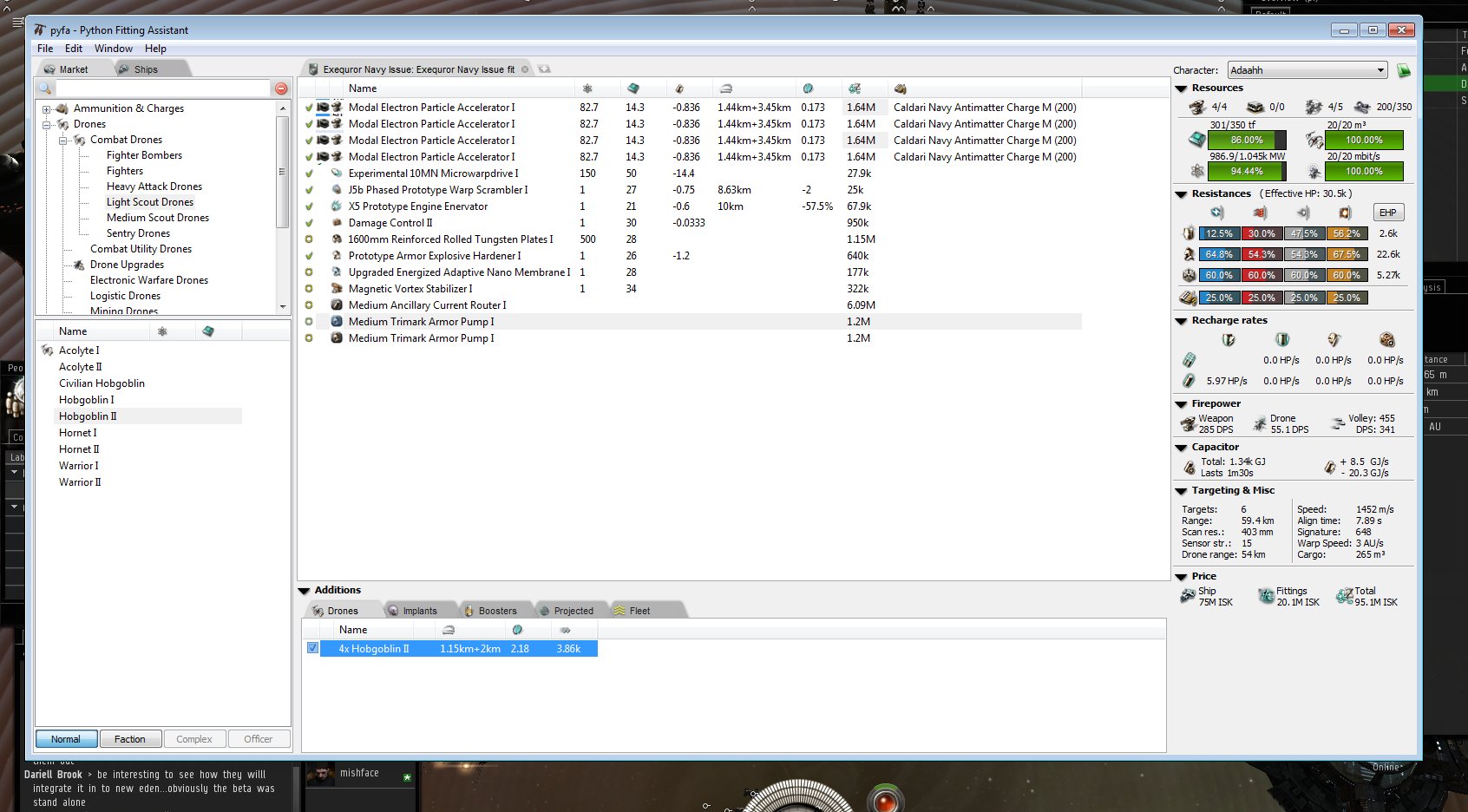
Task: Click the Total price icon
Action: (1345, 596)
